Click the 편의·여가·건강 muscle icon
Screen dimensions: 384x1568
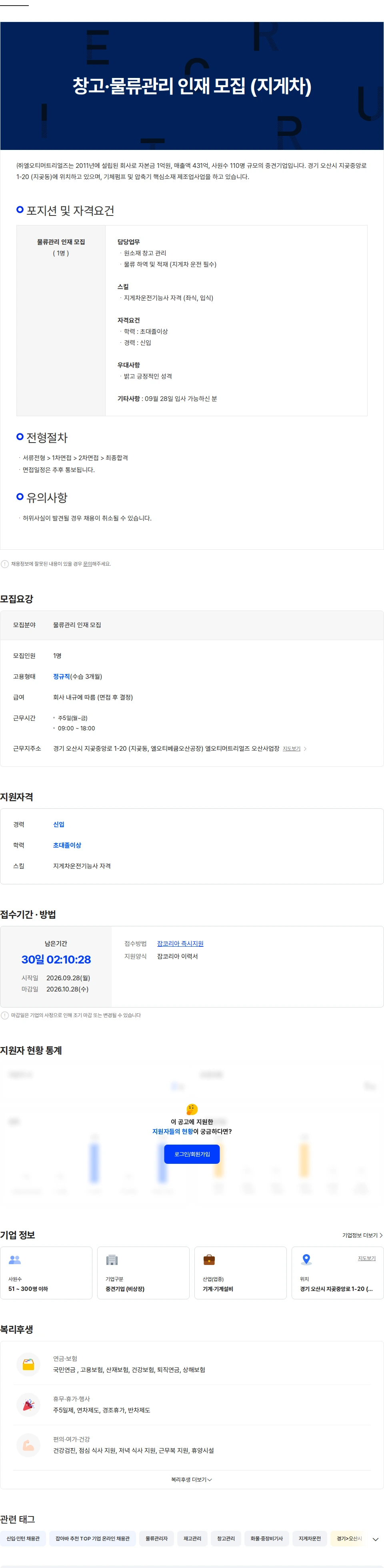29,1445
